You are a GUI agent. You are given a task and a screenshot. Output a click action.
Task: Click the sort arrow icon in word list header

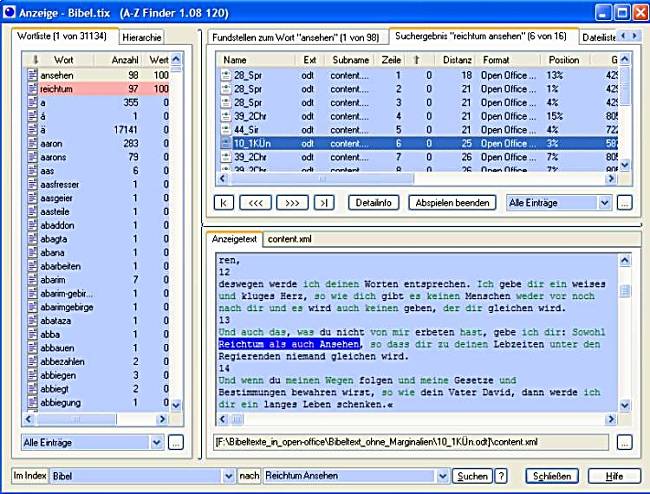tap(36, 60)
